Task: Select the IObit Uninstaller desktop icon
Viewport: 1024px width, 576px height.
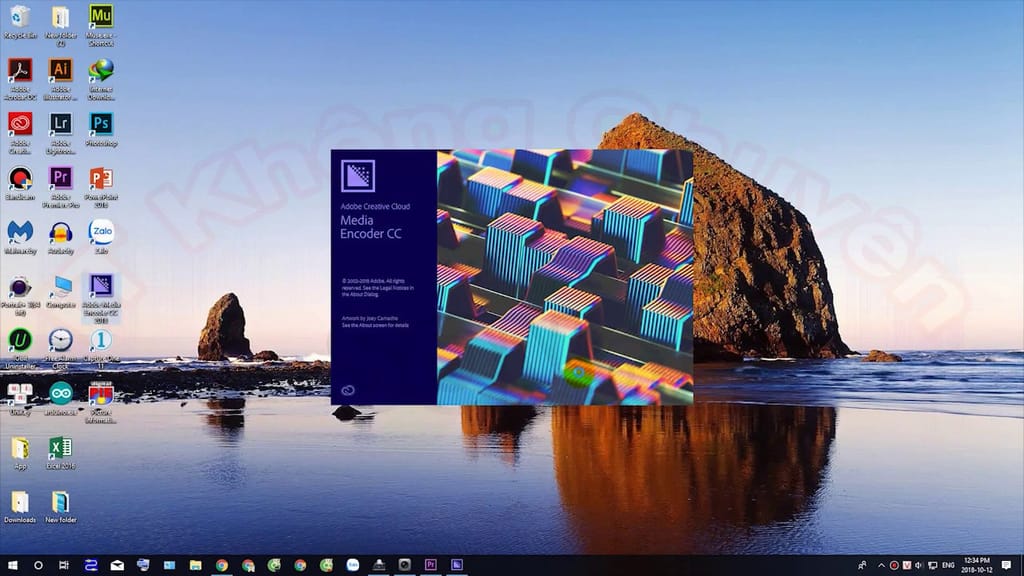Action: click(x=20, y=349)
